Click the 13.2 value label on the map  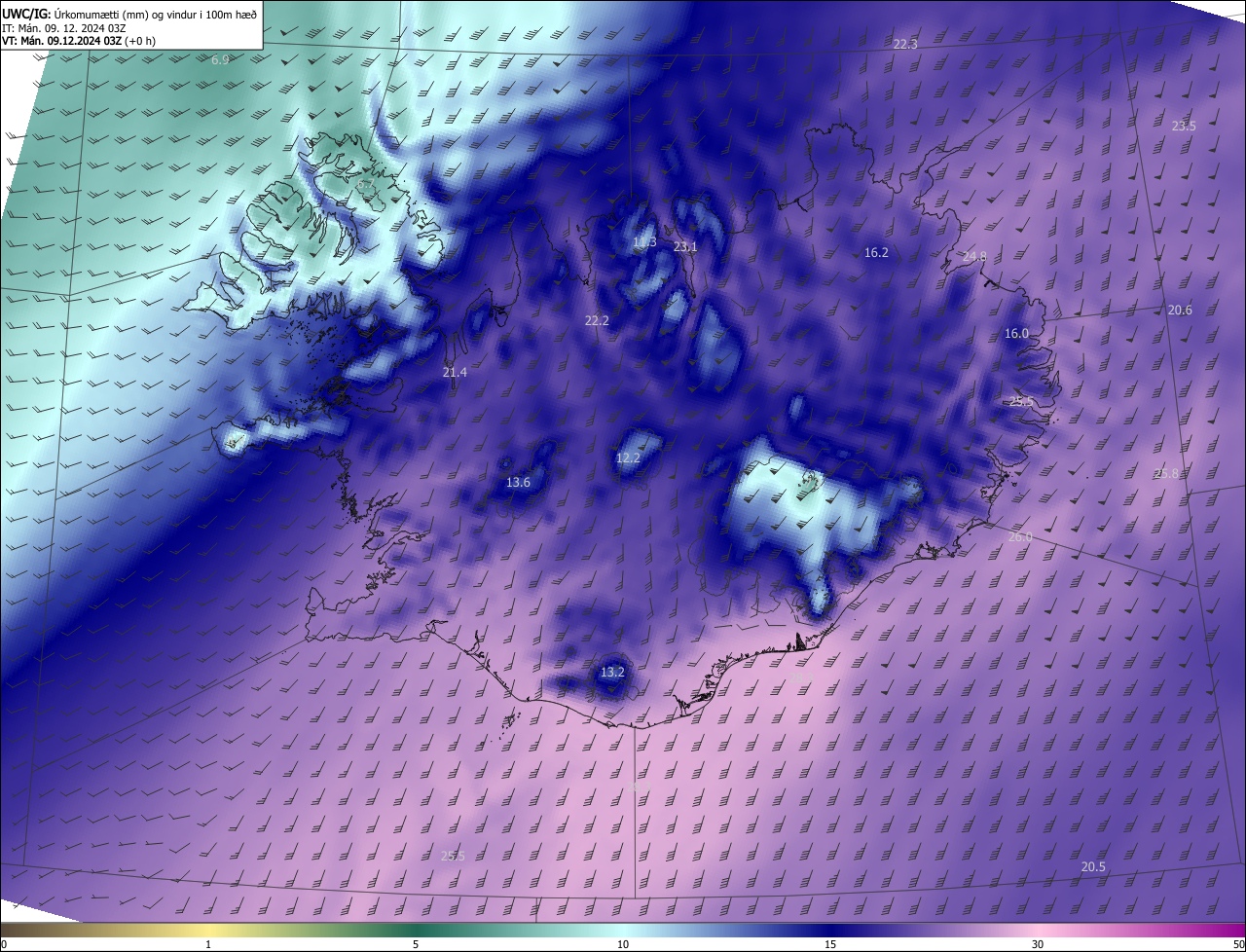[x=612, y=672]
